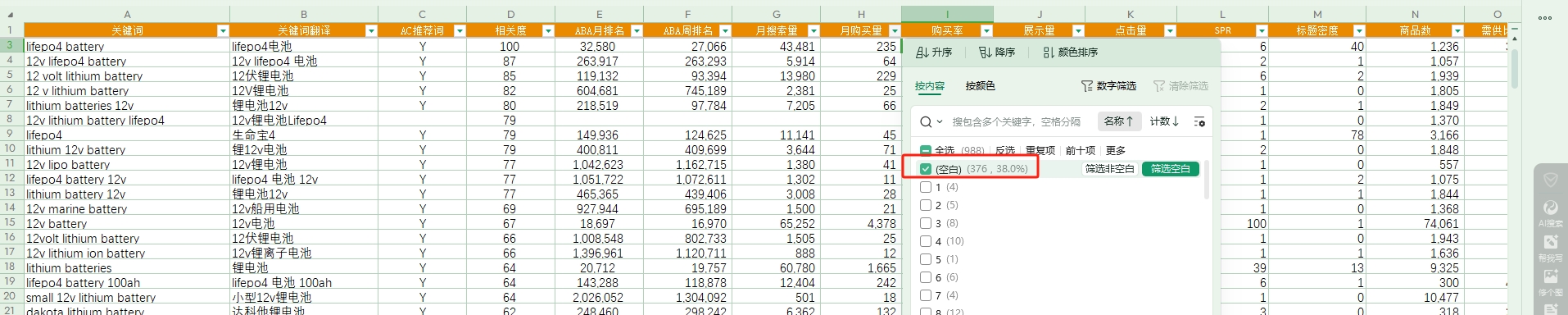This screenshot has height=315, width=1568.
Task: Open filter list options settings icon
Action: pyautogui.click(x=1199, y=121)
